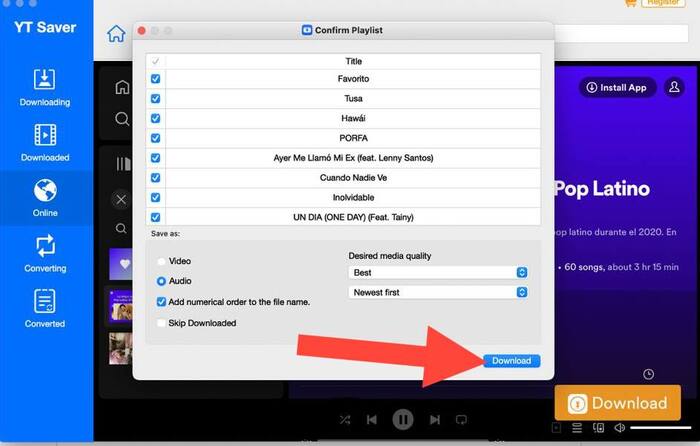The image size is (700, 446).
Task: Click the clock duration icon in track header
Action: tap(649, 374)
